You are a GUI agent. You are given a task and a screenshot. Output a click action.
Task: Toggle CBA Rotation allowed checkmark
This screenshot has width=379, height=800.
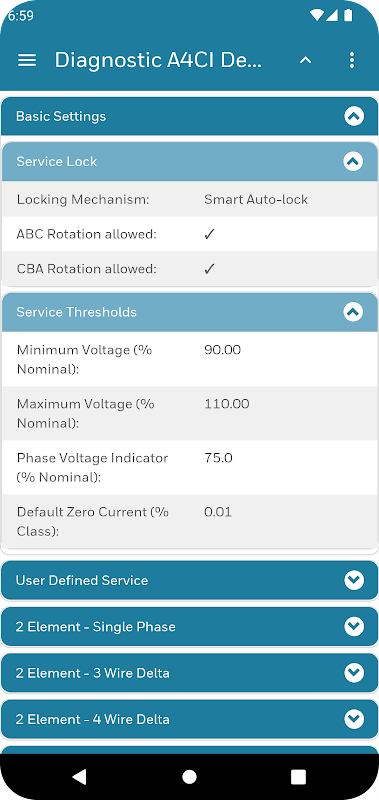click(210, 269)
